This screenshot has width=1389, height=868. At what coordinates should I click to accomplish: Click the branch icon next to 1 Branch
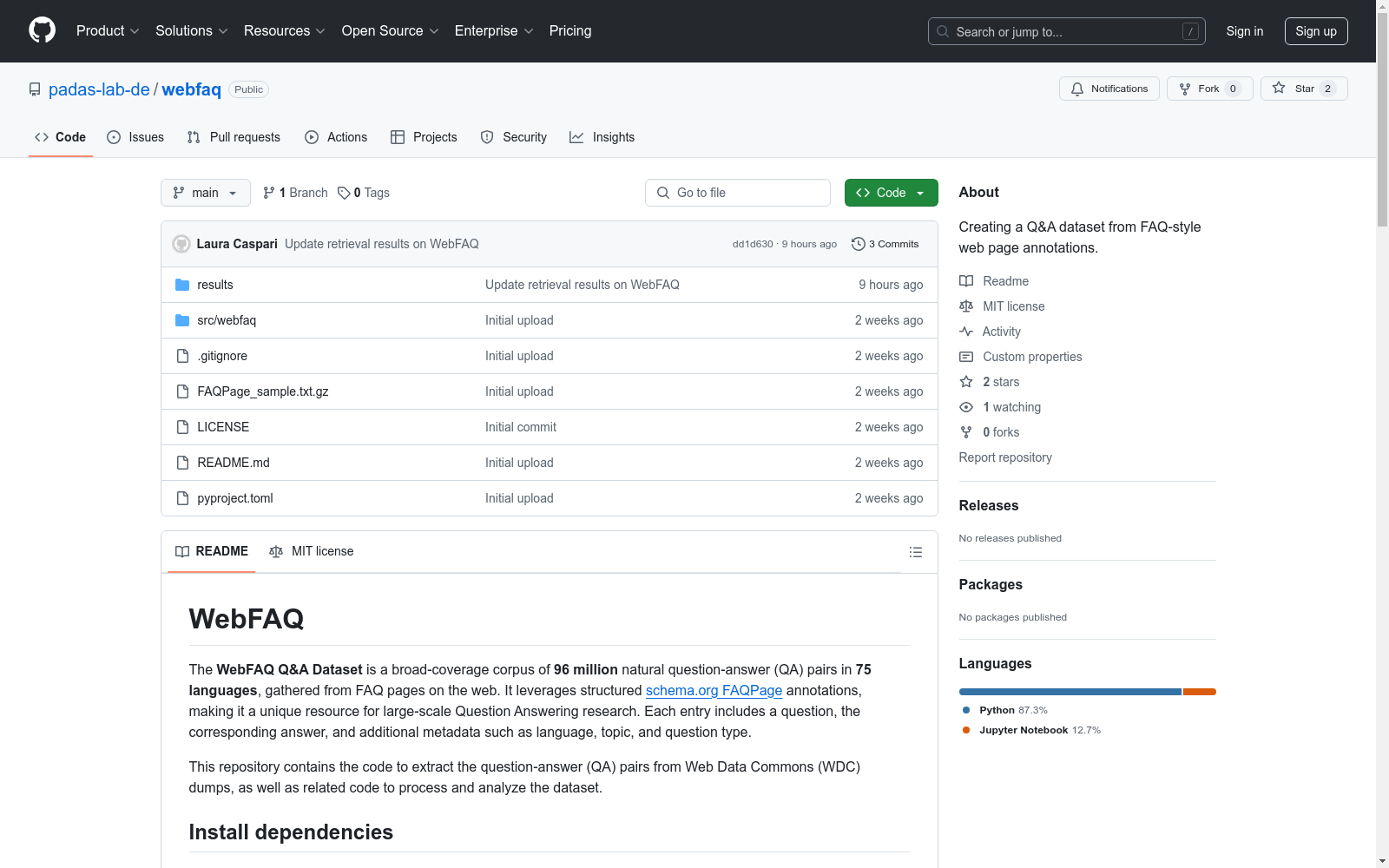269,193
